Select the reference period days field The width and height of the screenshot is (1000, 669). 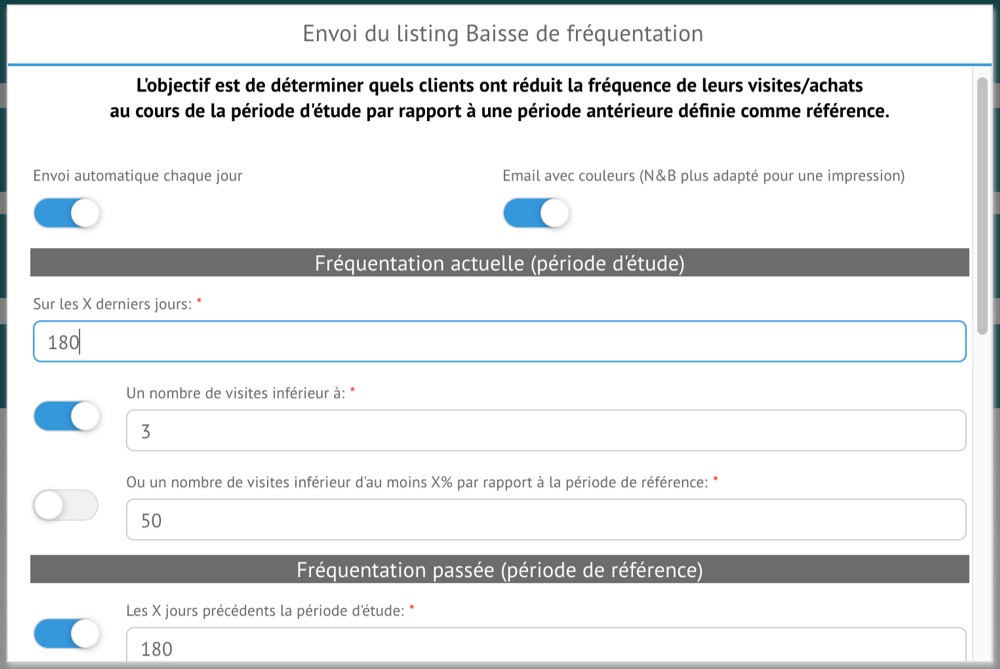pyautogui.click(x=546, y=648)
